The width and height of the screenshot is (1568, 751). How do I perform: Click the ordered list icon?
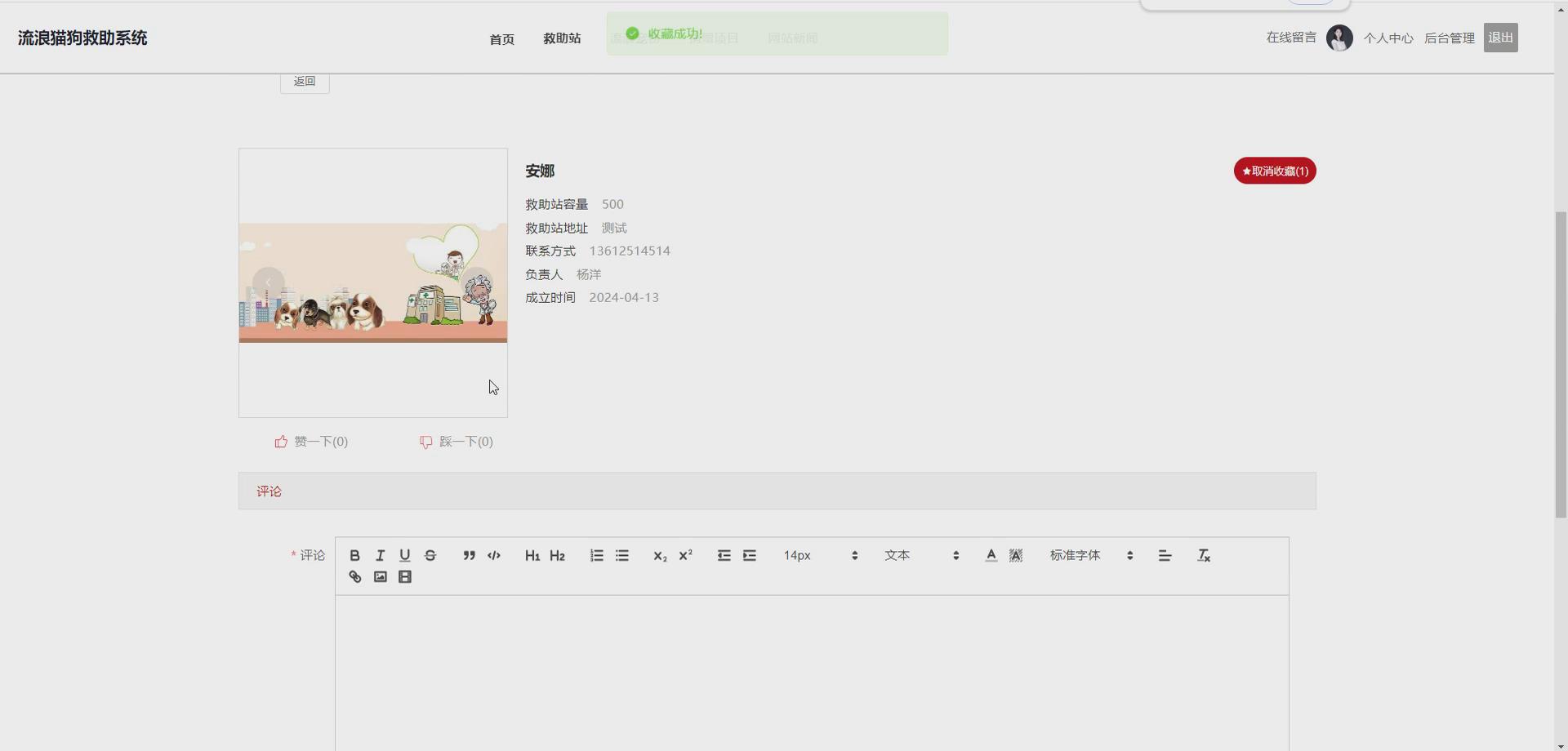[596, 555]
